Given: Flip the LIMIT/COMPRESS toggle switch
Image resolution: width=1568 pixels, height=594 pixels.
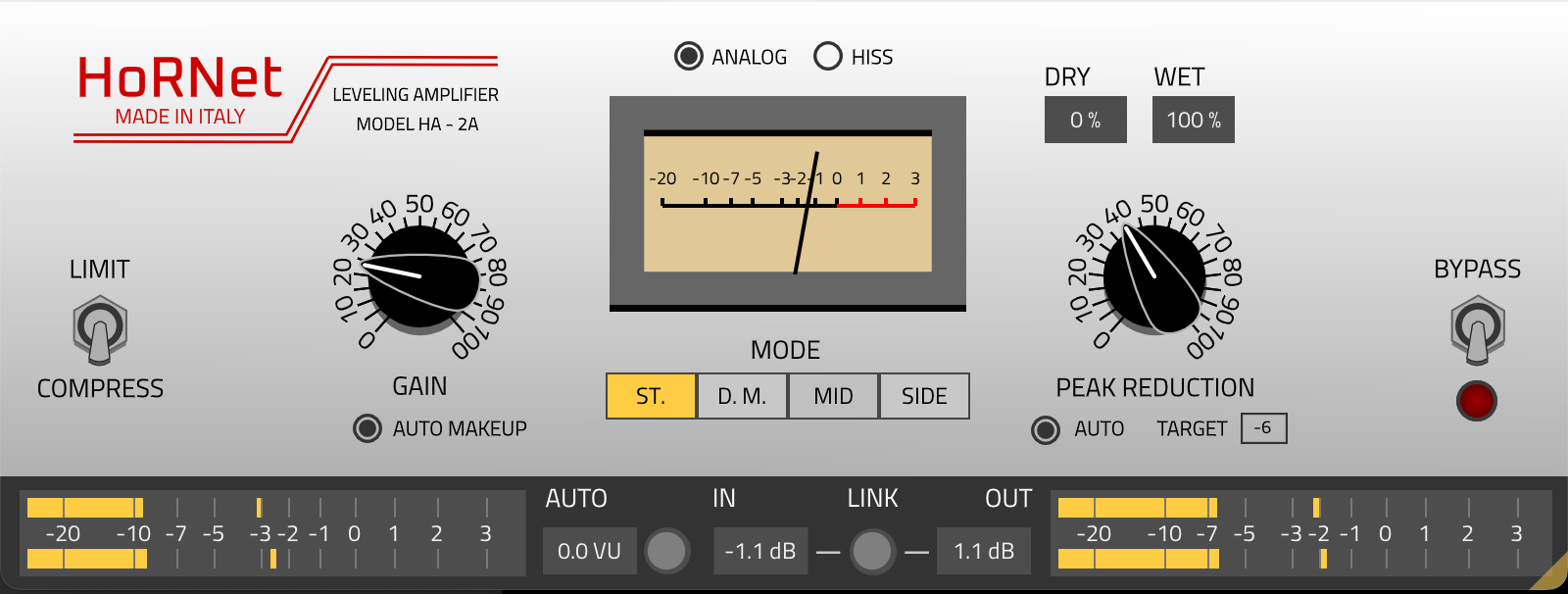Looking at the screenshot, I should [100, 330].
